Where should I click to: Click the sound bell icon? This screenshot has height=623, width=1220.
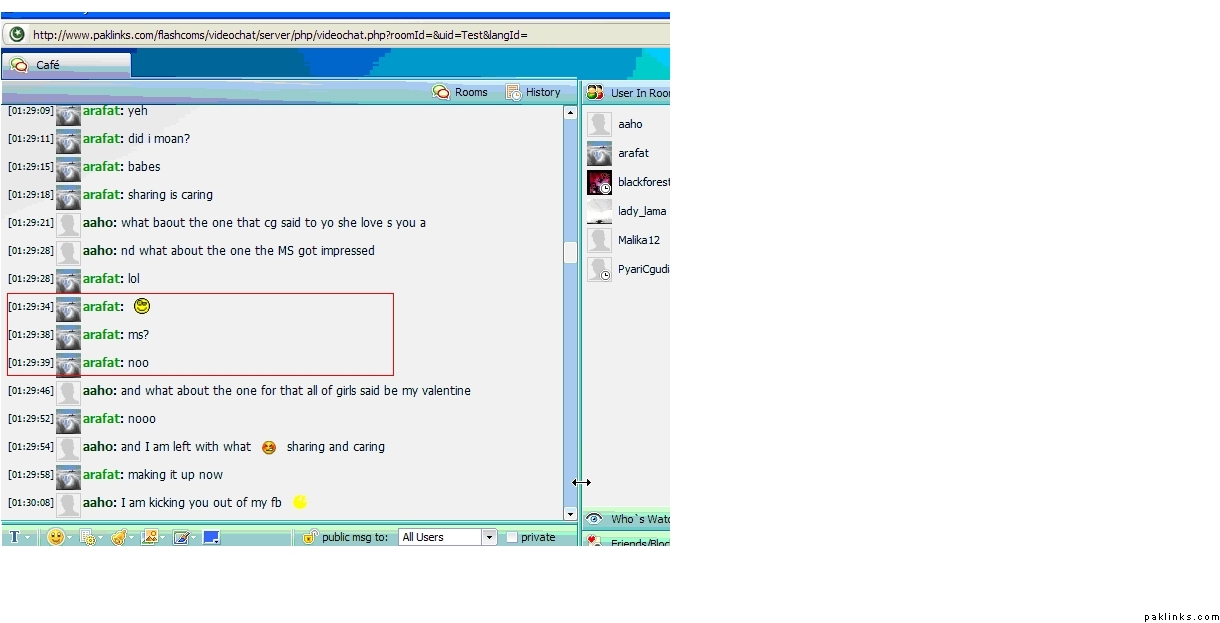(x=118, y=537)
